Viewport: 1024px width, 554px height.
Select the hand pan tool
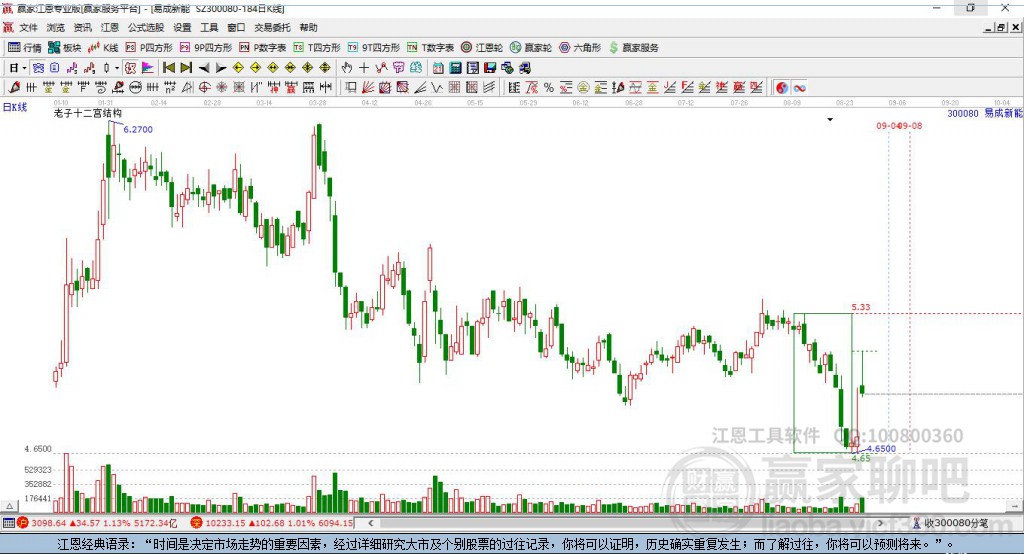[347, 68]
